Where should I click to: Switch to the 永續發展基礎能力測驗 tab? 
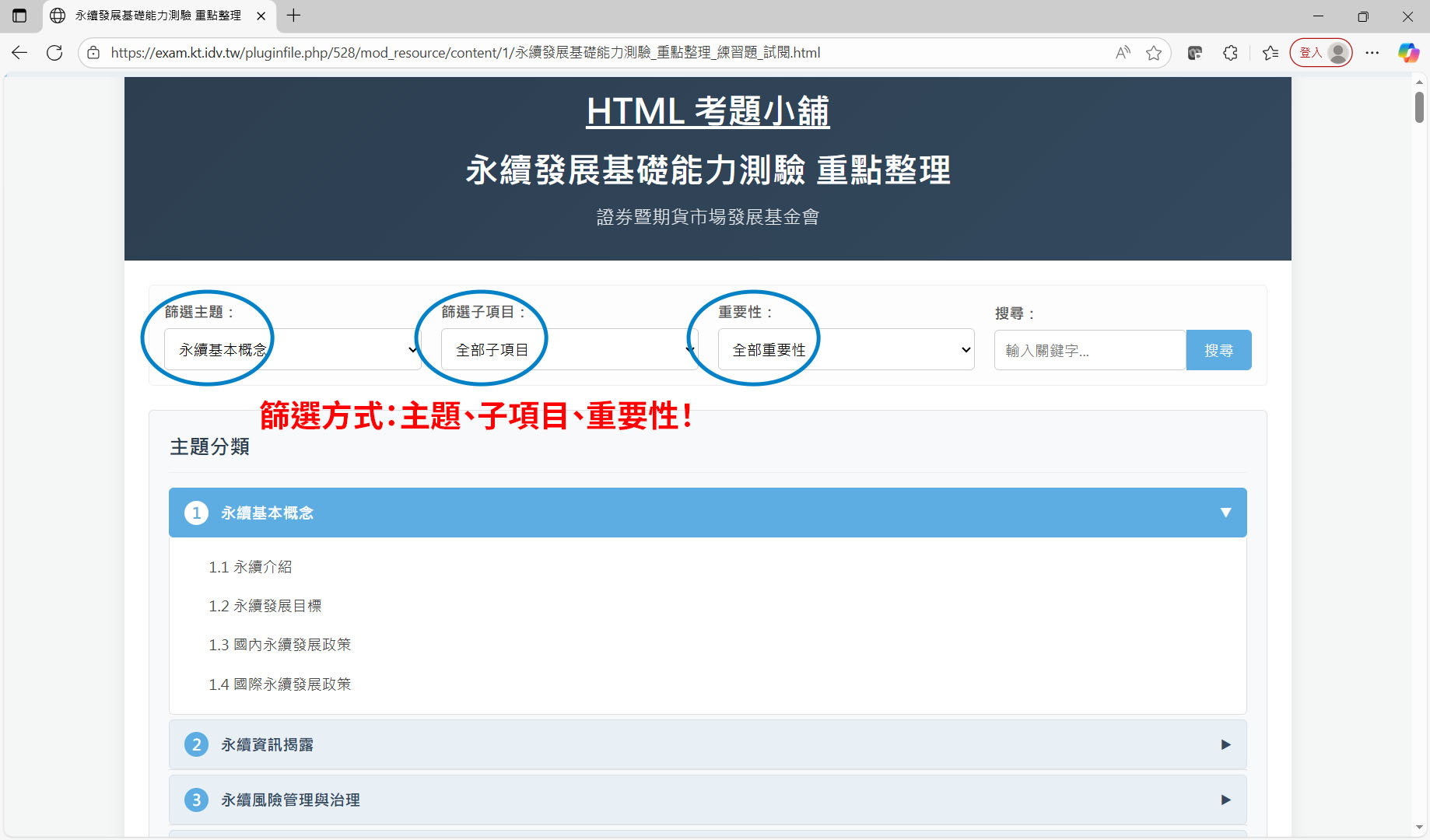point(156,16)
